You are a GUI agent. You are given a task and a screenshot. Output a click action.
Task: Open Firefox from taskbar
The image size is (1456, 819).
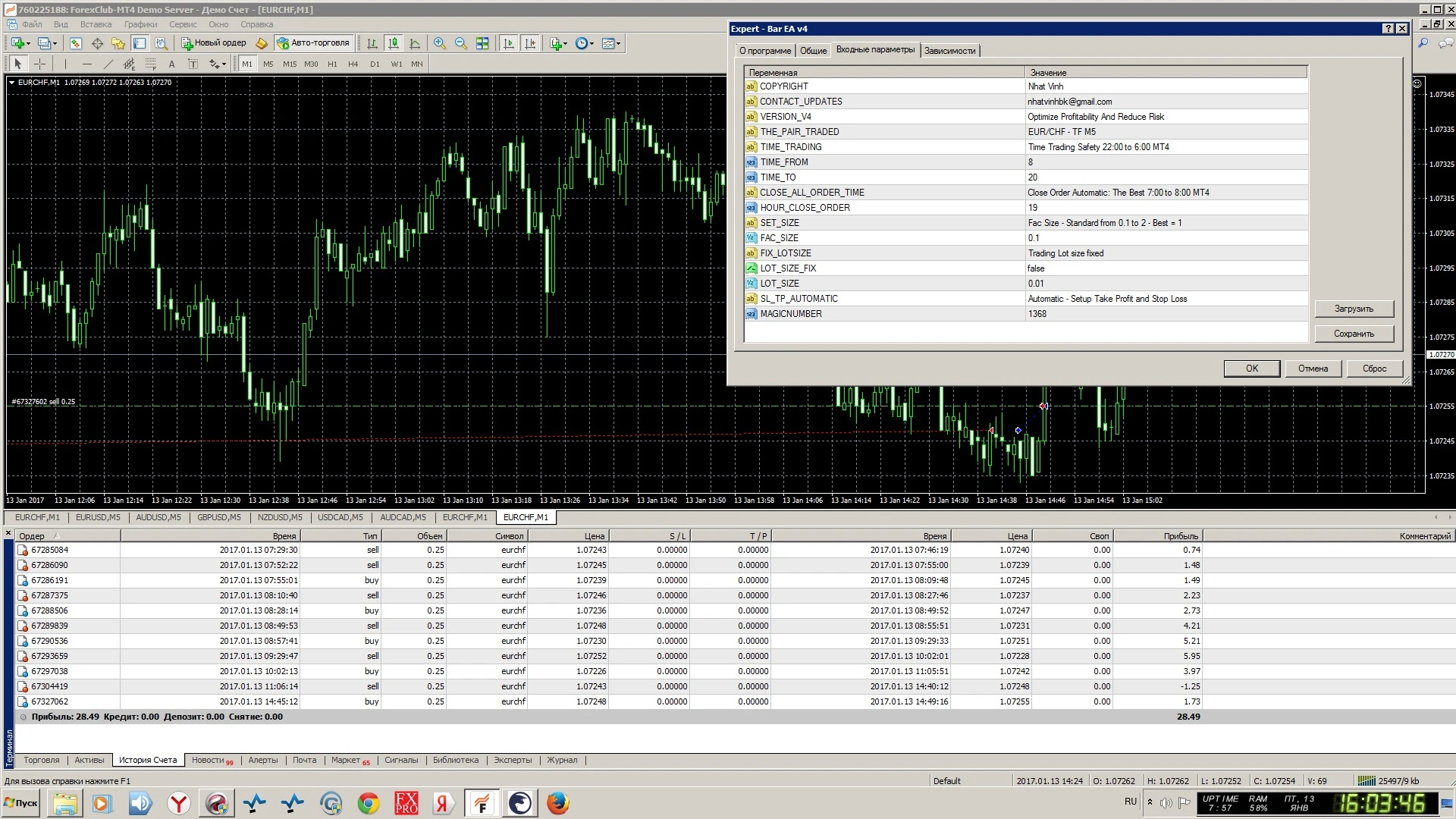tap(558, 803)
